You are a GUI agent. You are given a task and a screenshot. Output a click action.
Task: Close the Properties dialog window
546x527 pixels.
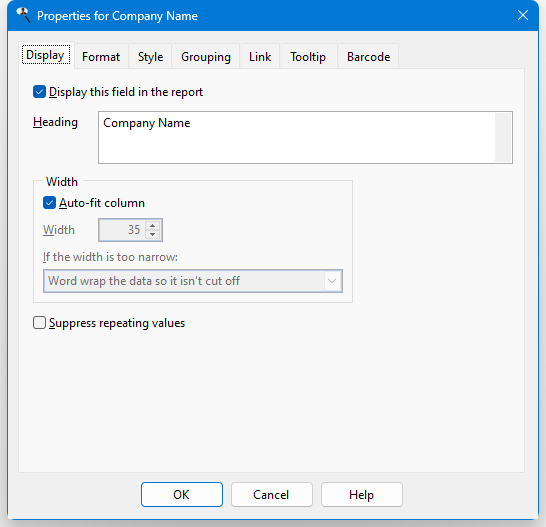coord(523,15)
